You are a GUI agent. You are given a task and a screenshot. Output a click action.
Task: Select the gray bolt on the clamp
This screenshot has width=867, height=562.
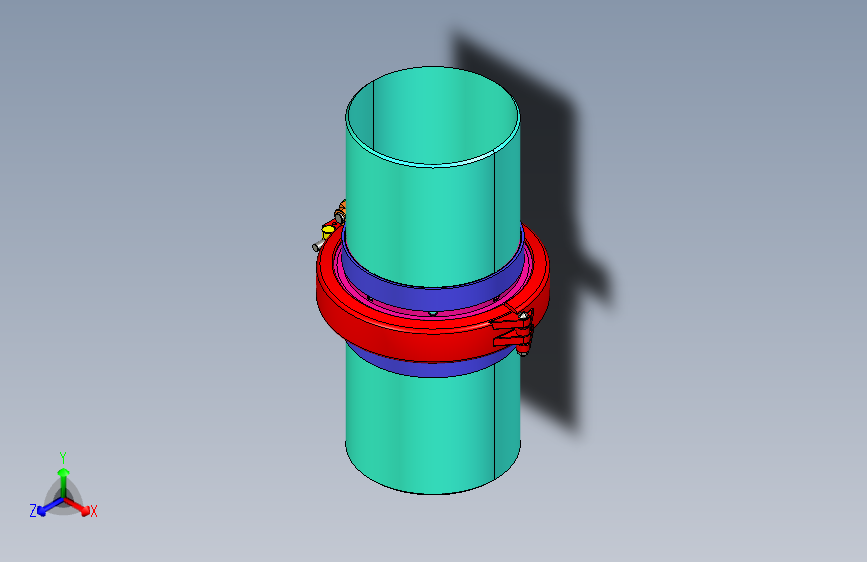click(318, 246)
